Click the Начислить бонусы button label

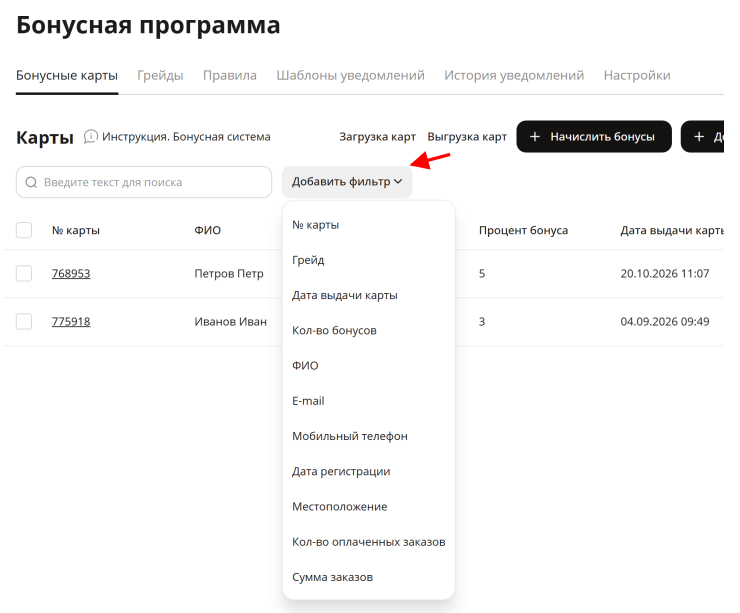pyautogui.click(x=603, y=137)
